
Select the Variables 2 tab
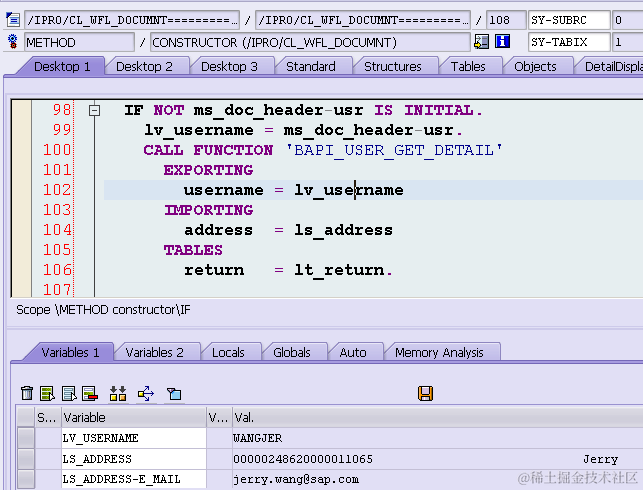pyautogui.click(x=154, y=353)
